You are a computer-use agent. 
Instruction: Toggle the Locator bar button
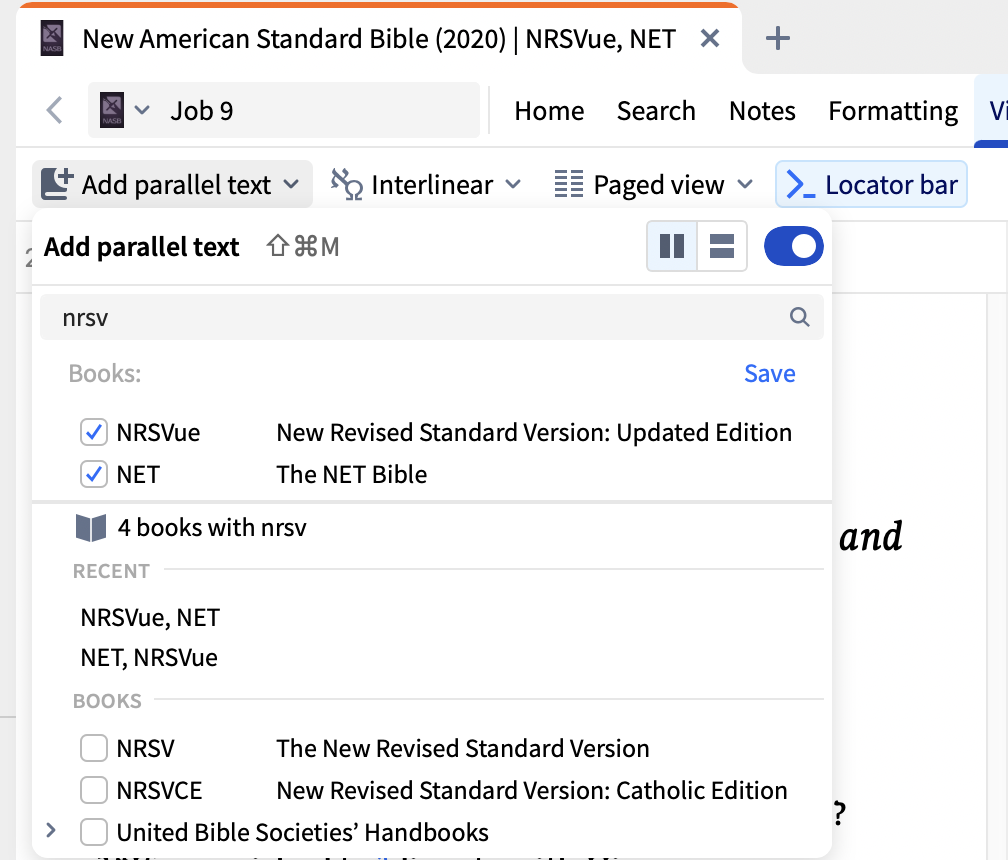[871, 185]
